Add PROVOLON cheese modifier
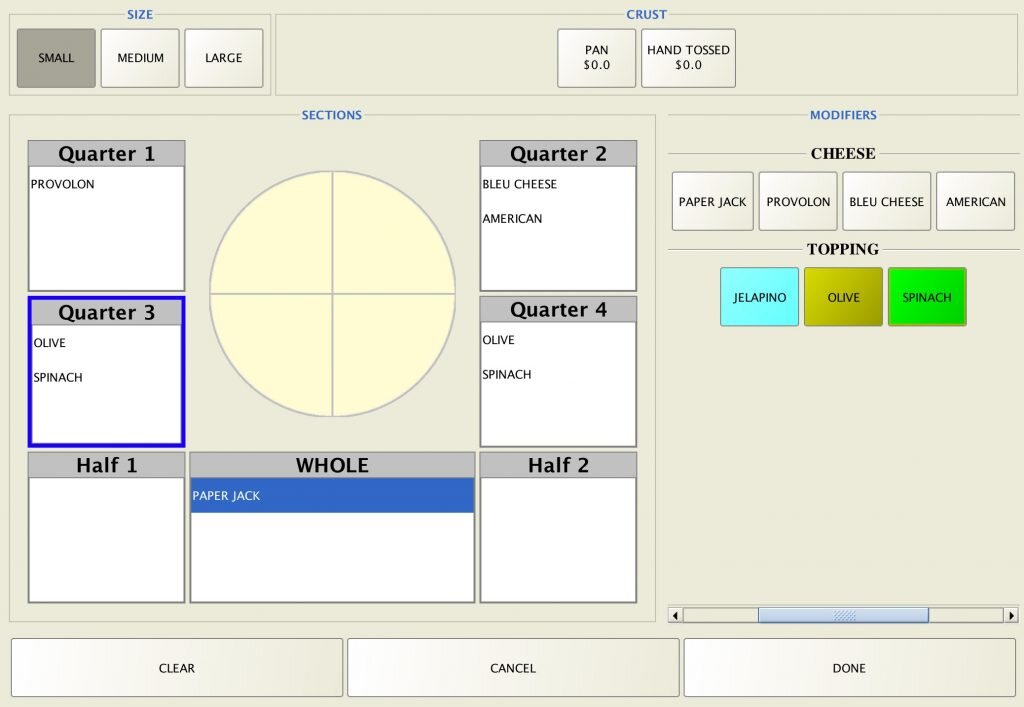This screenshot has height=707, width=1024. click(798, 202)
